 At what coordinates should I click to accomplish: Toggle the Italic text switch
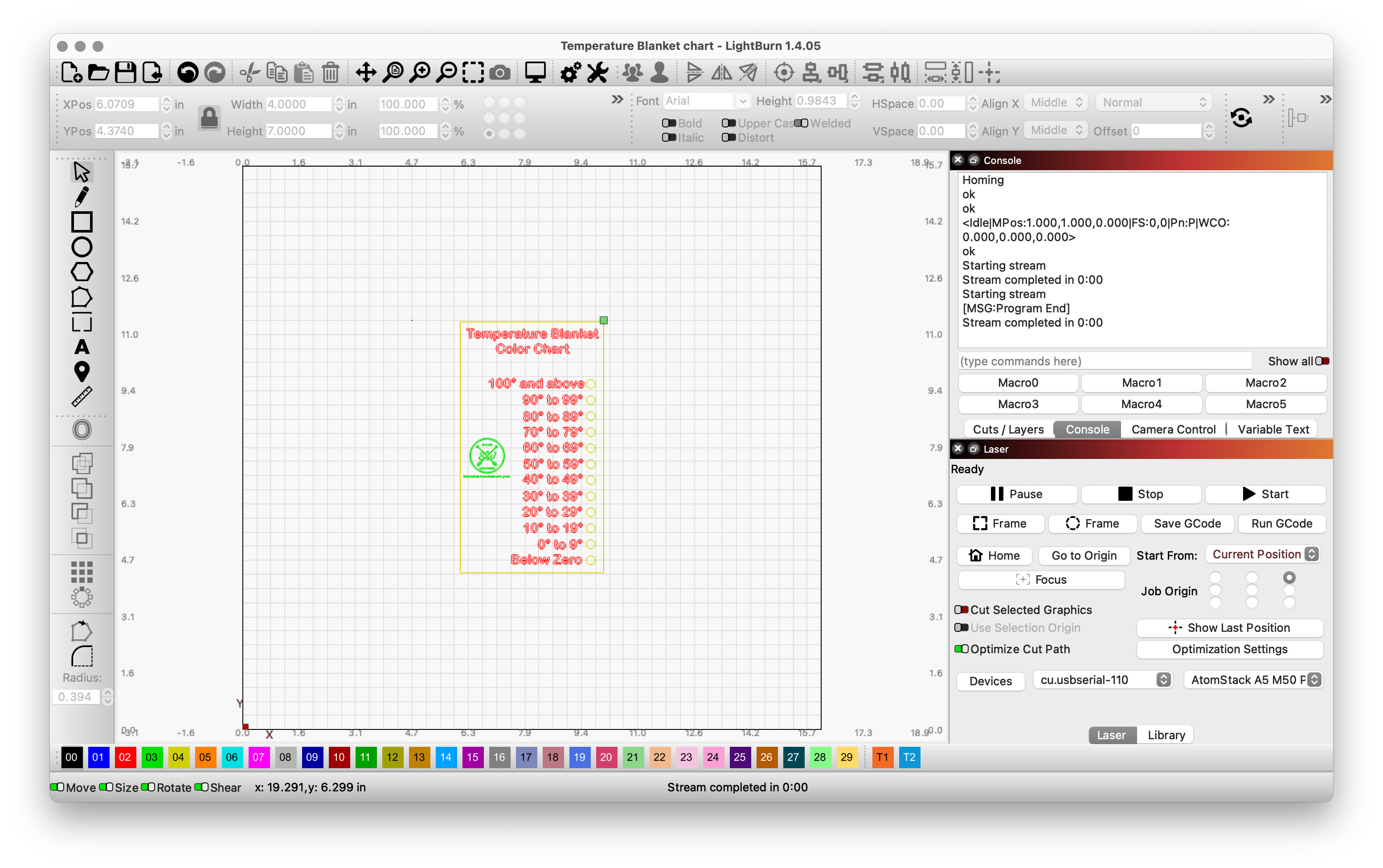point(669,137)
